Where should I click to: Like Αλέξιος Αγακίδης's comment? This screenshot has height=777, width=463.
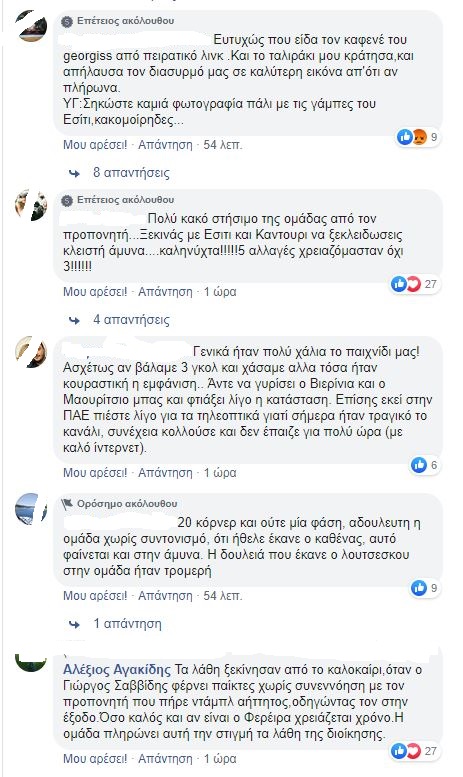[95, 758]
